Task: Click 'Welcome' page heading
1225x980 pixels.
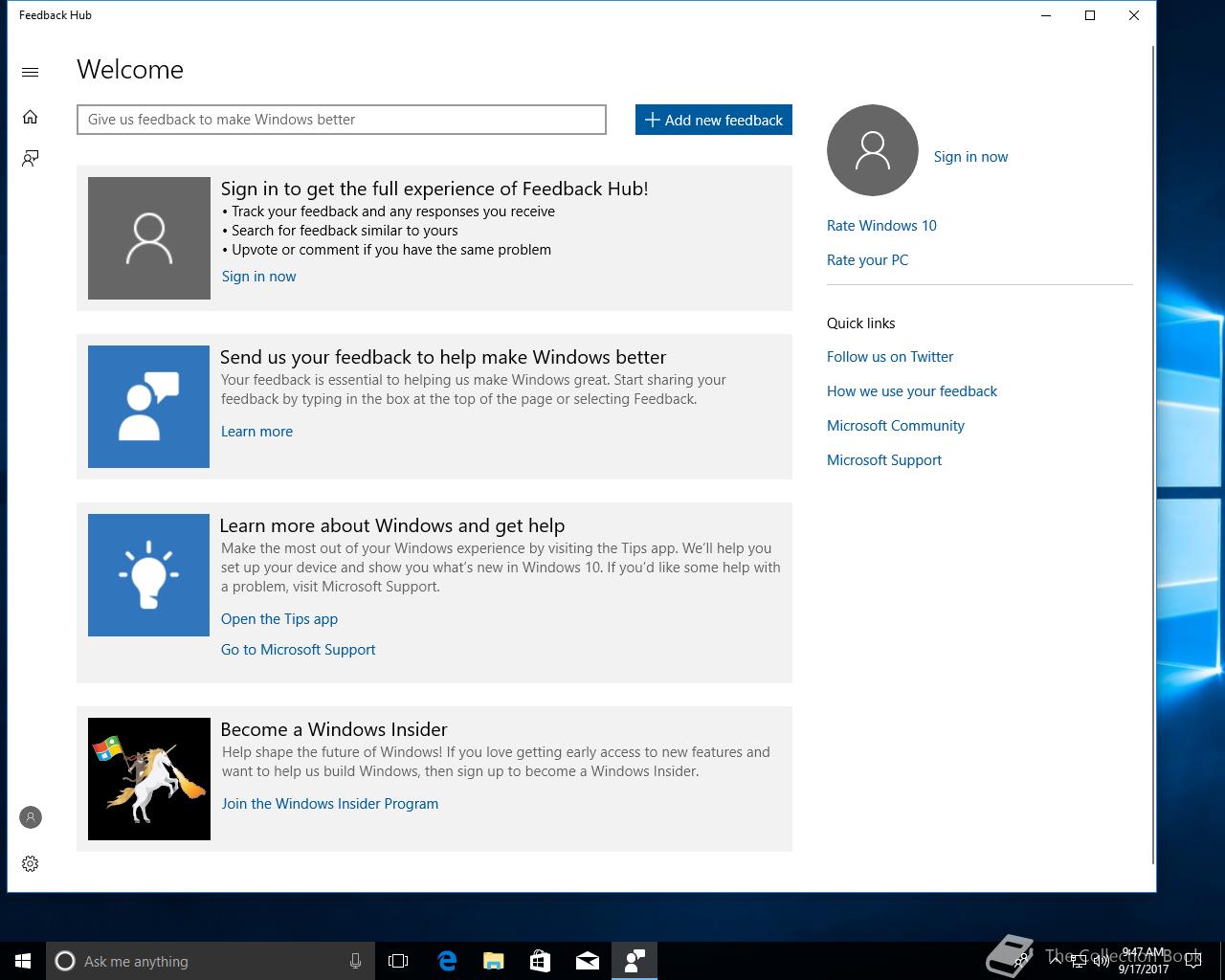Action: (130, 70)
